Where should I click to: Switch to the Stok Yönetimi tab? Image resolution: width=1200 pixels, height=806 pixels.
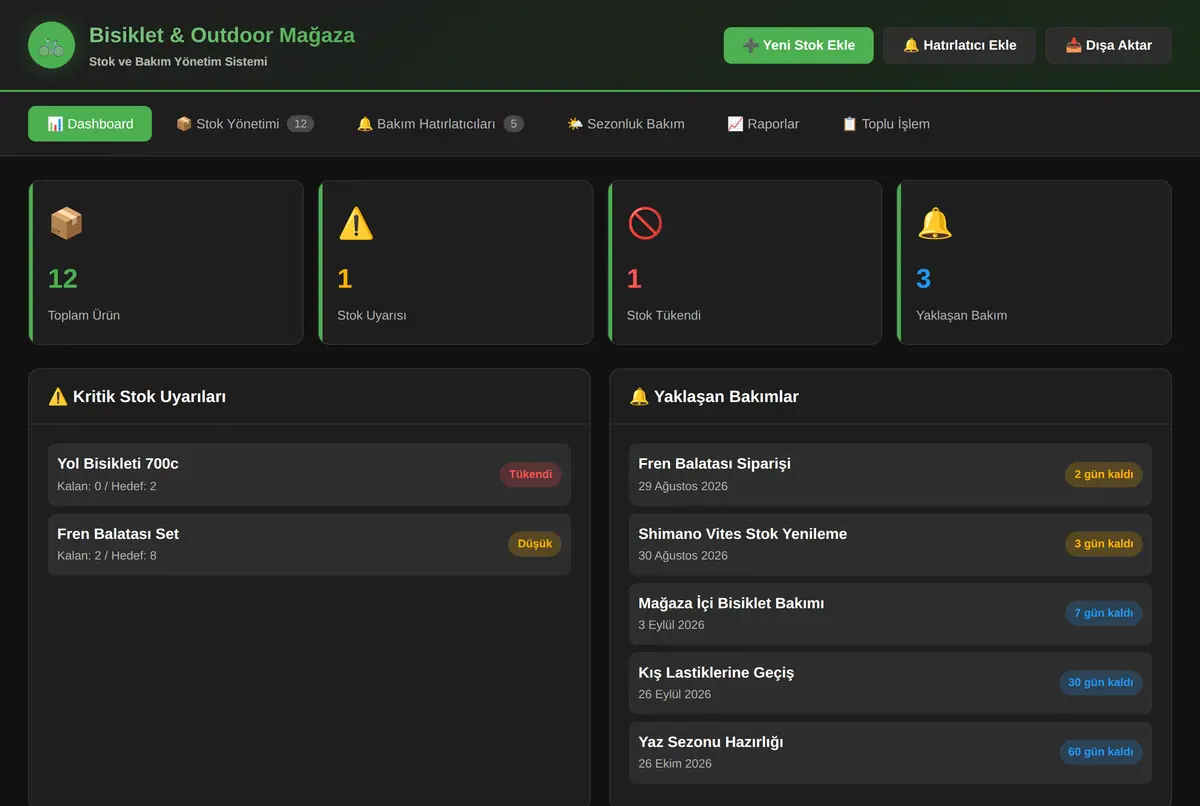pyautogui.click(x=245, y=124)
